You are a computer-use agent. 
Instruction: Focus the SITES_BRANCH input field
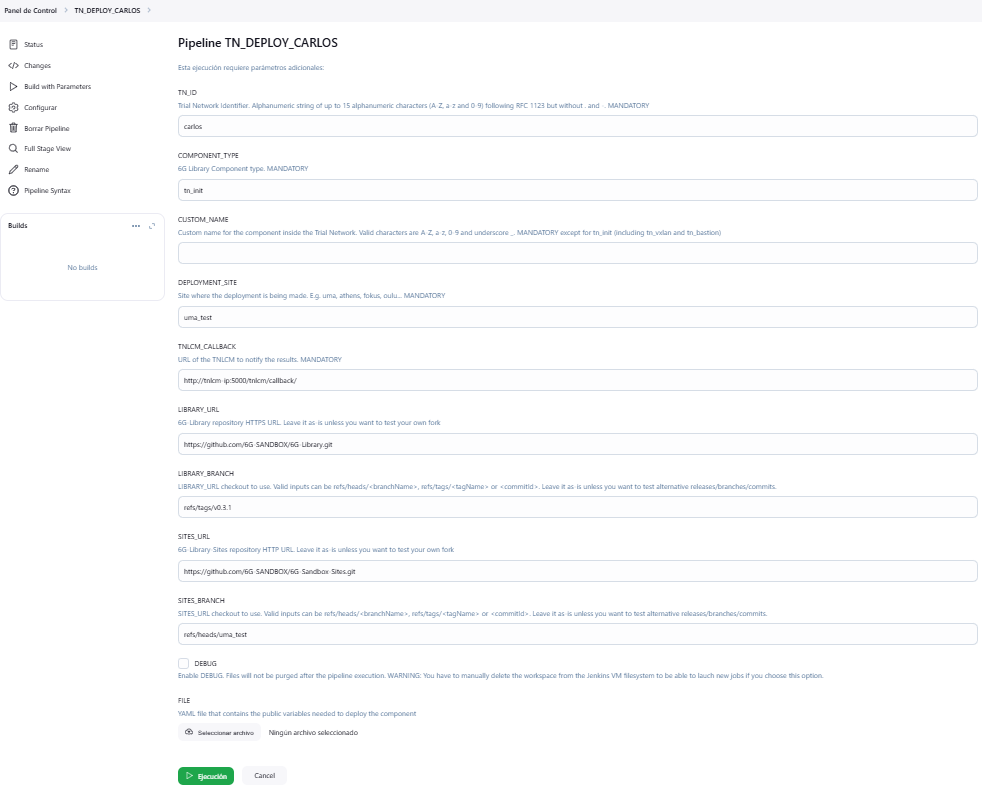coord(577,634)
